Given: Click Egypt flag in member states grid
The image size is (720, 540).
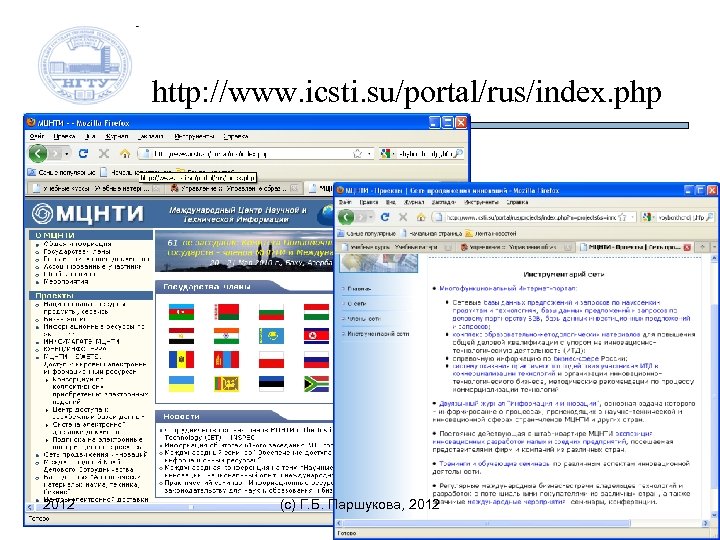Looking at the screenshot, I should [x=181, y=336].
